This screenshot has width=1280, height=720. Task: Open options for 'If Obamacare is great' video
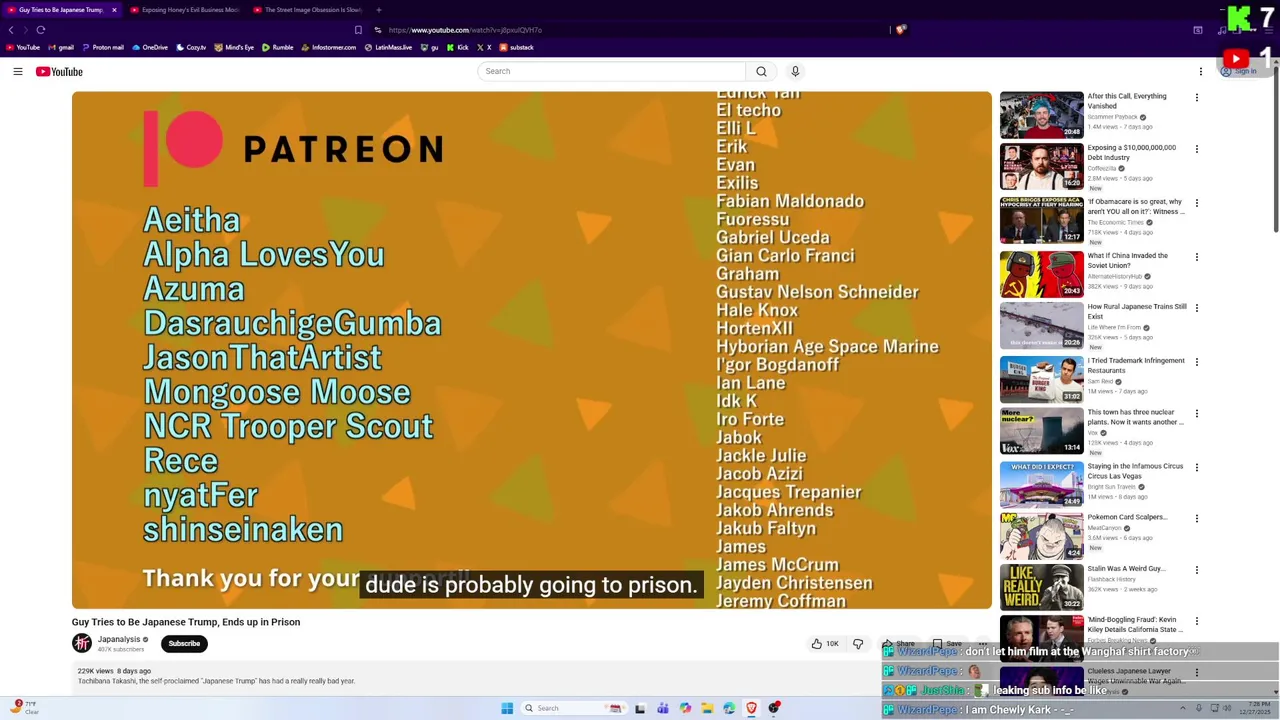[x=1197, y=203]
